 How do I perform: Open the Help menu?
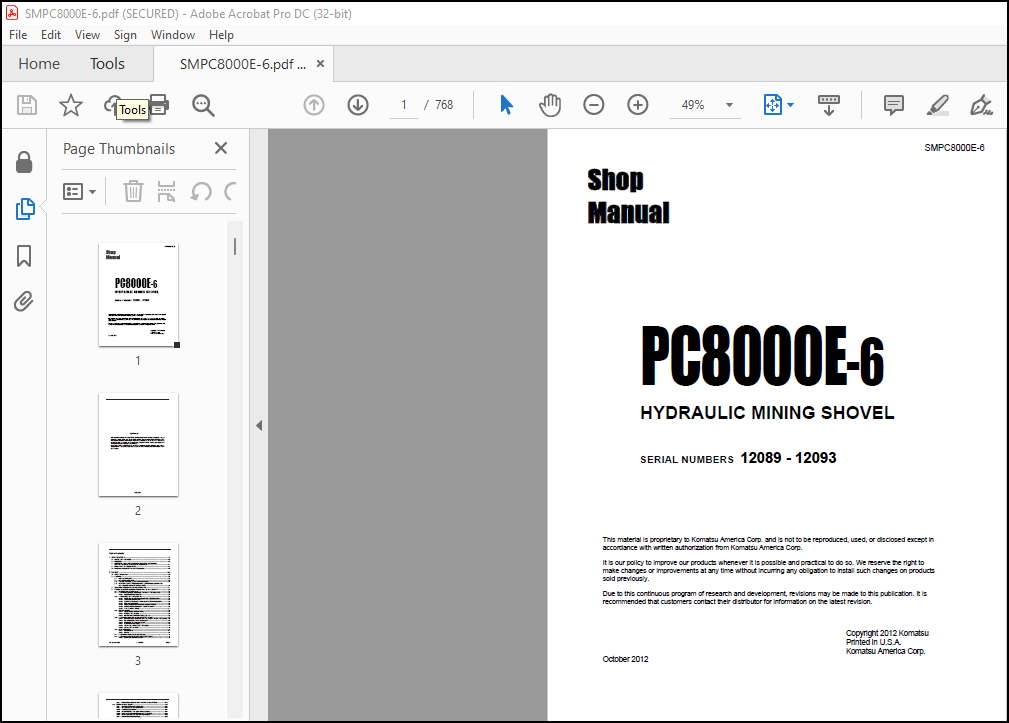221,35
